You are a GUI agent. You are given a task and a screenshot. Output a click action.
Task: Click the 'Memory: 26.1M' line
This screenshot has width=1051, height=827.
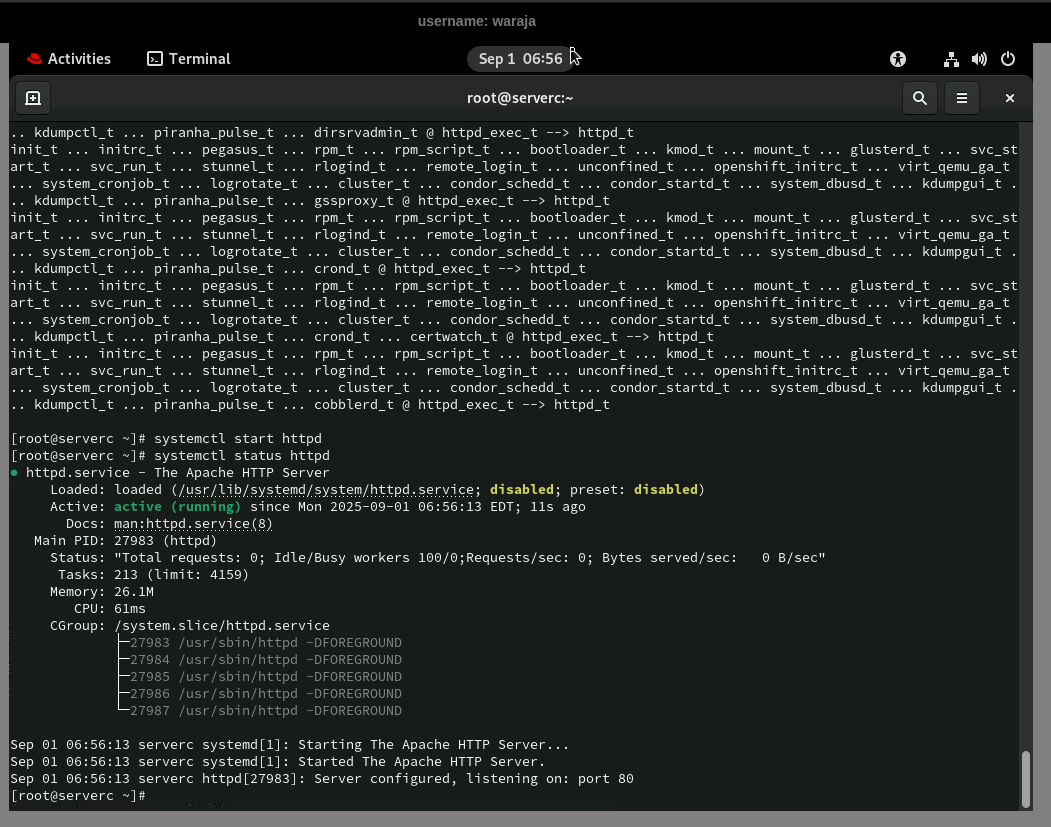coord(102,592)
